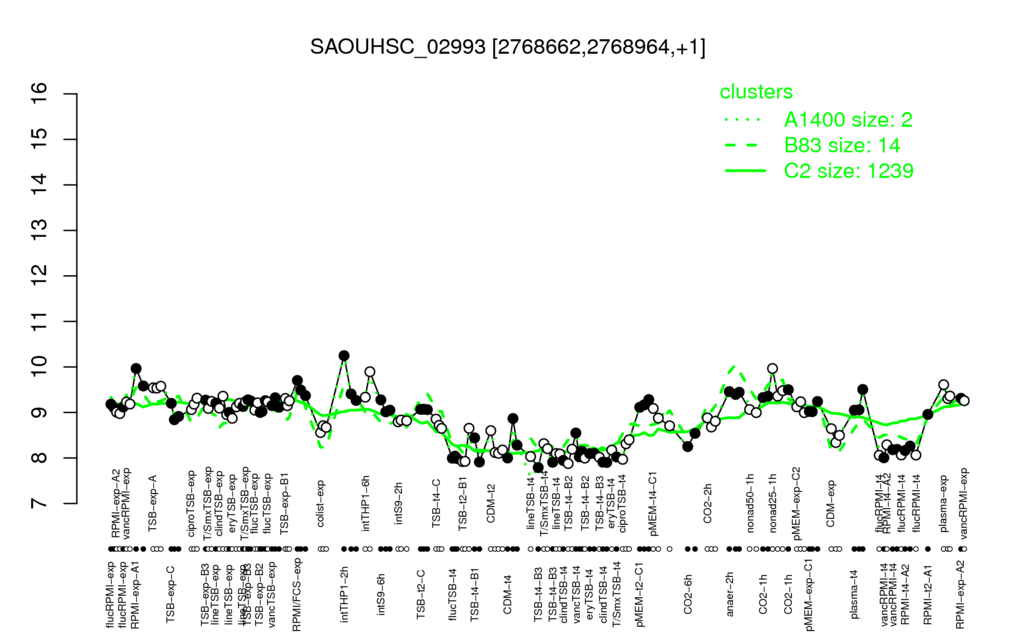Click y-axis tick label '7'
This screenshot has height=640, width=1024.
[x=40, y=504]
